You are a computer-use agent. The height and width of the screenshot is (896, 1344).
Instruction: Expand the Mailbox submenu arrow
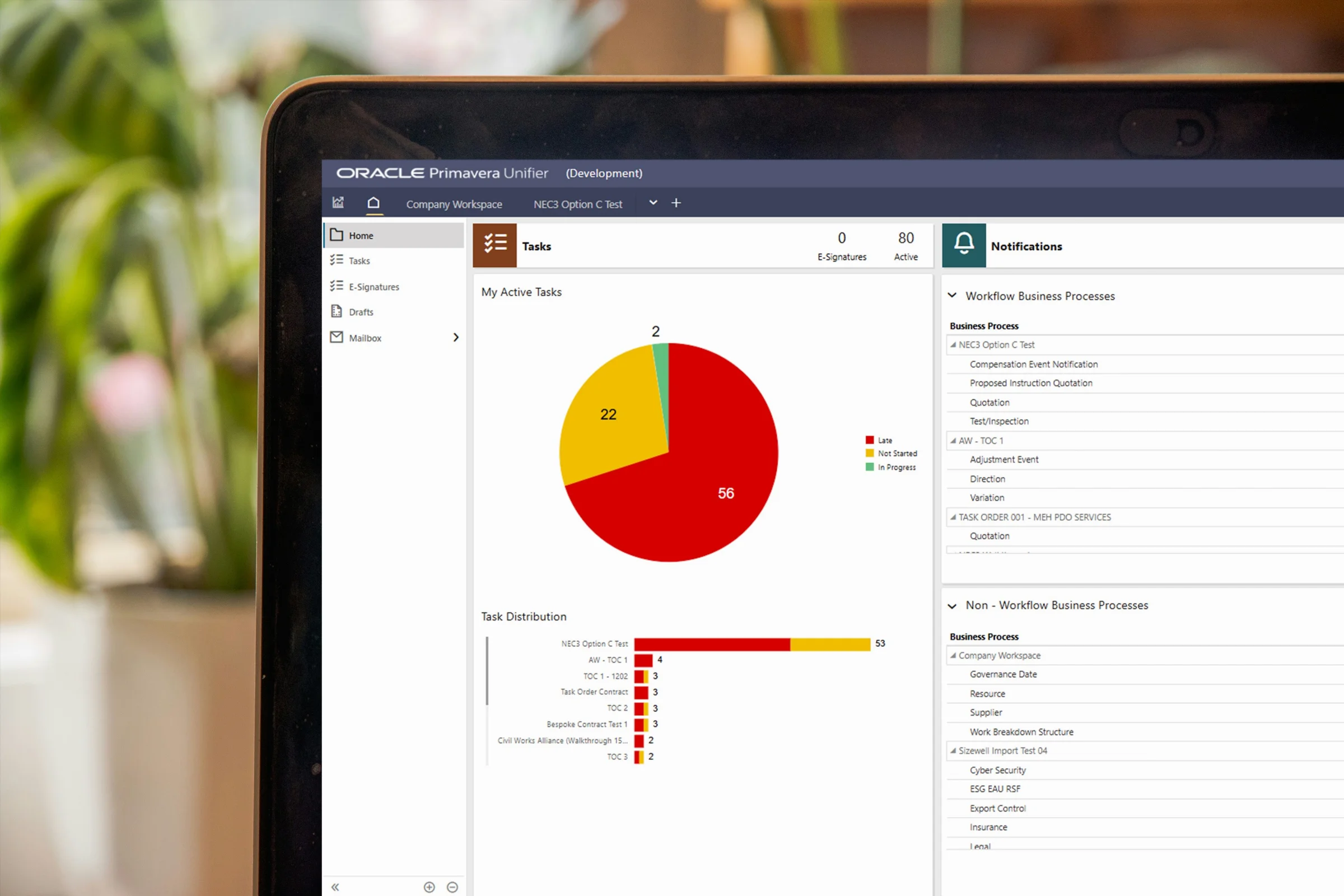coord(455,337)
